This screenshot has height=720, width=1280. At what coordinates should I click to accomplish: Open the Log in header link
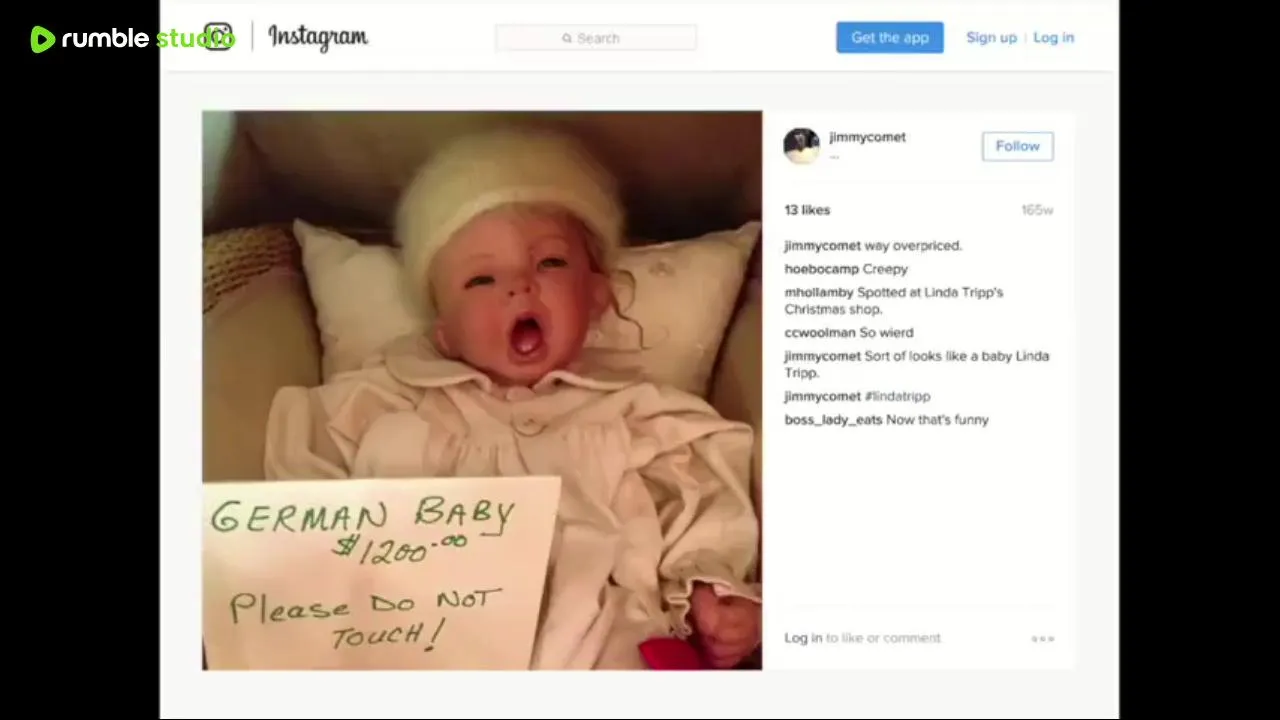coord(1053,38)
